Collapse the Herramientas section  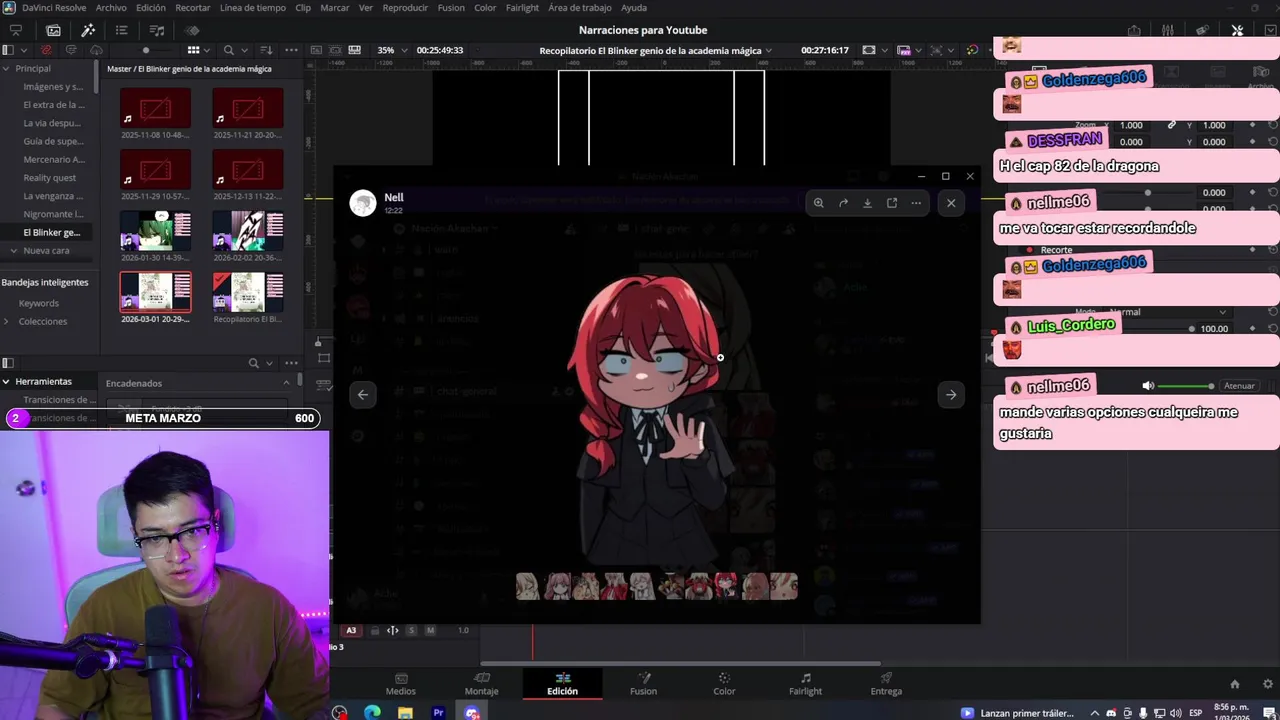6,381
